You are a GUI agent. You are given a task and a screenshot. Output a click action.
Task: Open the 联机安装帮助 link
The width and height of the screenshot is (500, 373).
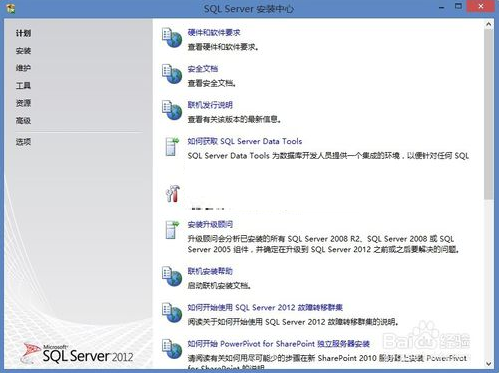point(210,271)
